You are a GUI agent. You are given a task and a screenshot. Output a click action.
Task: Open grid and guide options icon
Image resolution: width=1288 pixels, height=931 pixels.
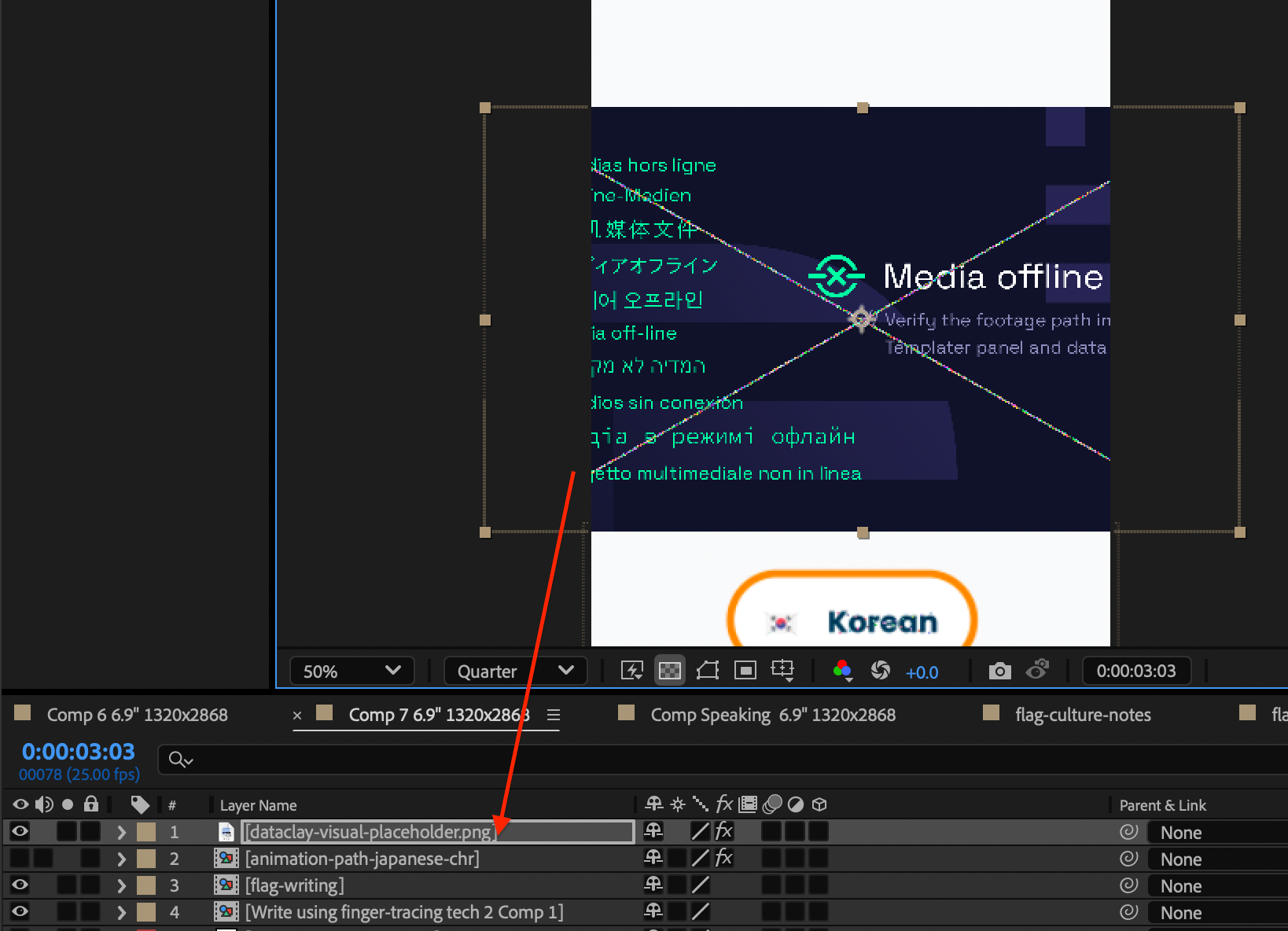pos(782,670)
